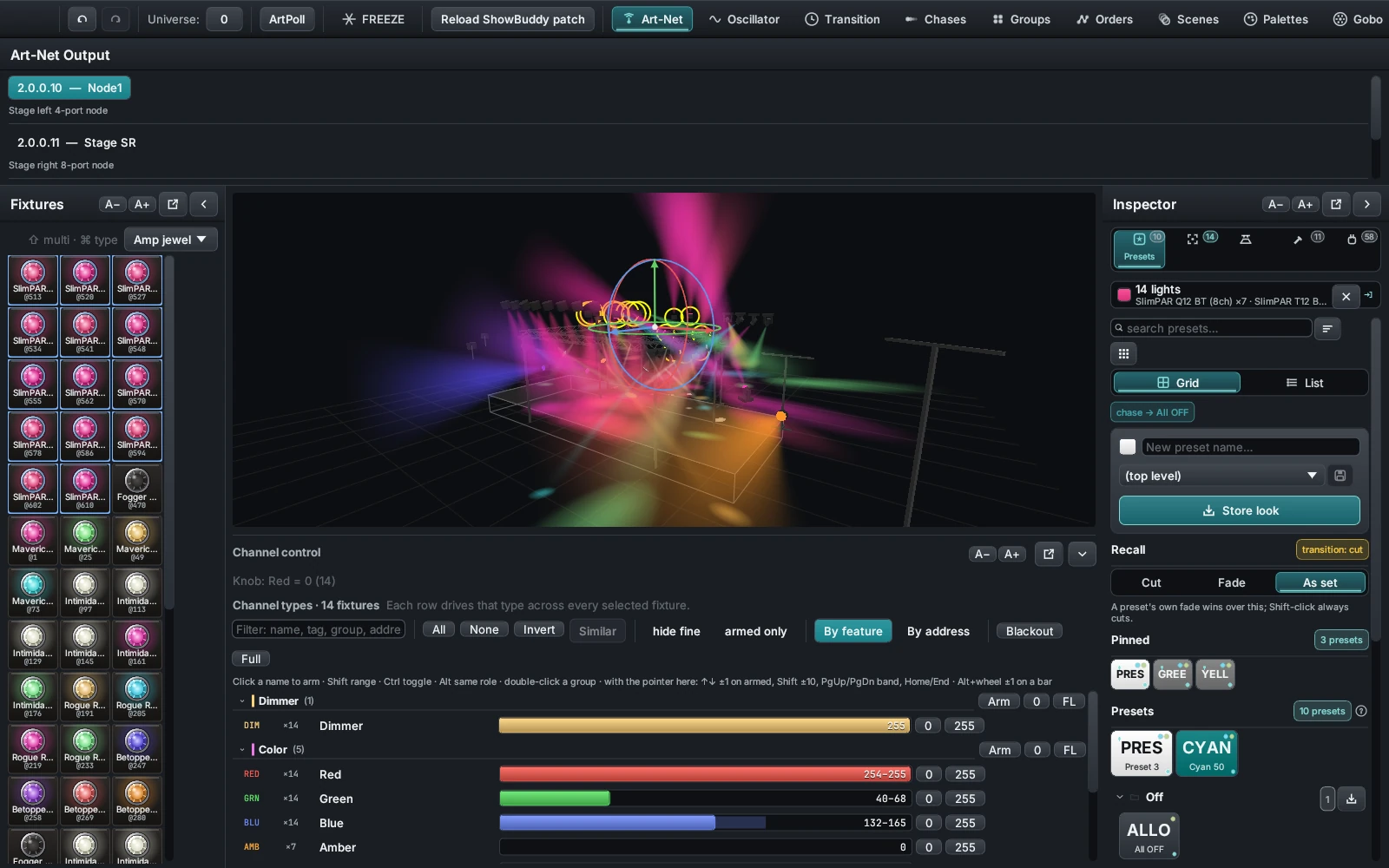
Task: Select By feature channel grouping
Action: click(x=852, y=631)
